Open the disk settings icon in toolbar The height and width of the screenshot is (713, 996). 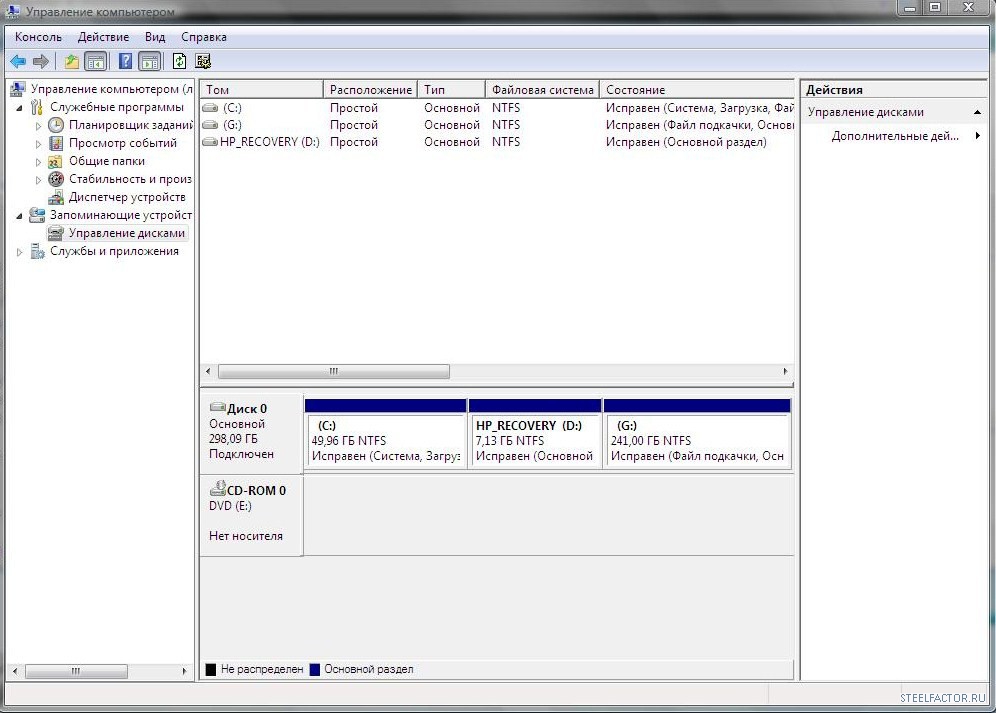[203, 61]
